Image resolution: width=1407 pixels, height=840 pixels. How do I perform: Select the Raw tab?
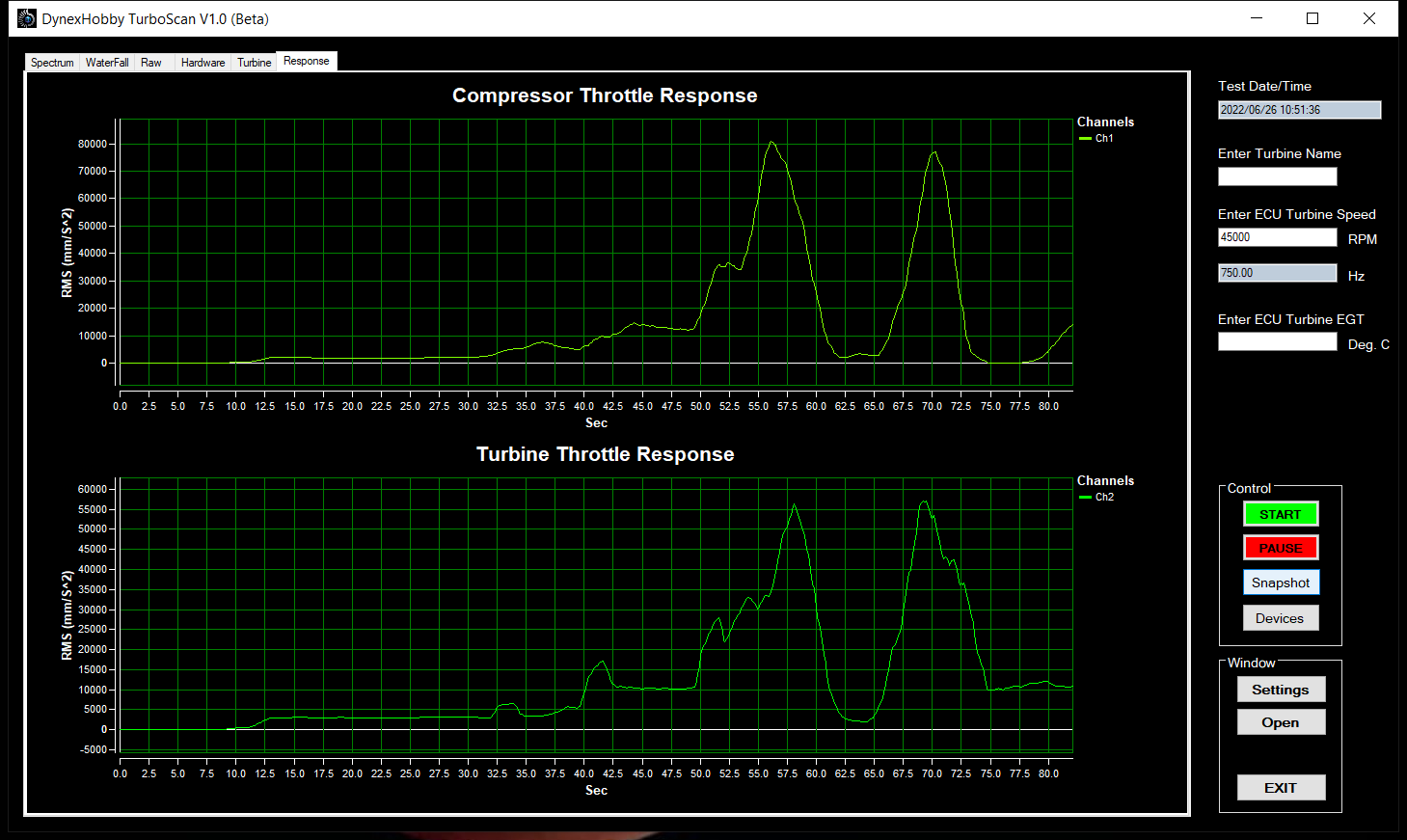[151, 63]
